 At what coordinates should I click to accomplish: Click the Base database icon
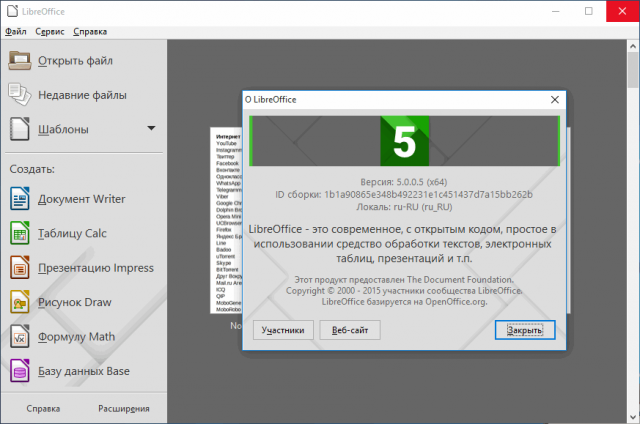(20, 371)
